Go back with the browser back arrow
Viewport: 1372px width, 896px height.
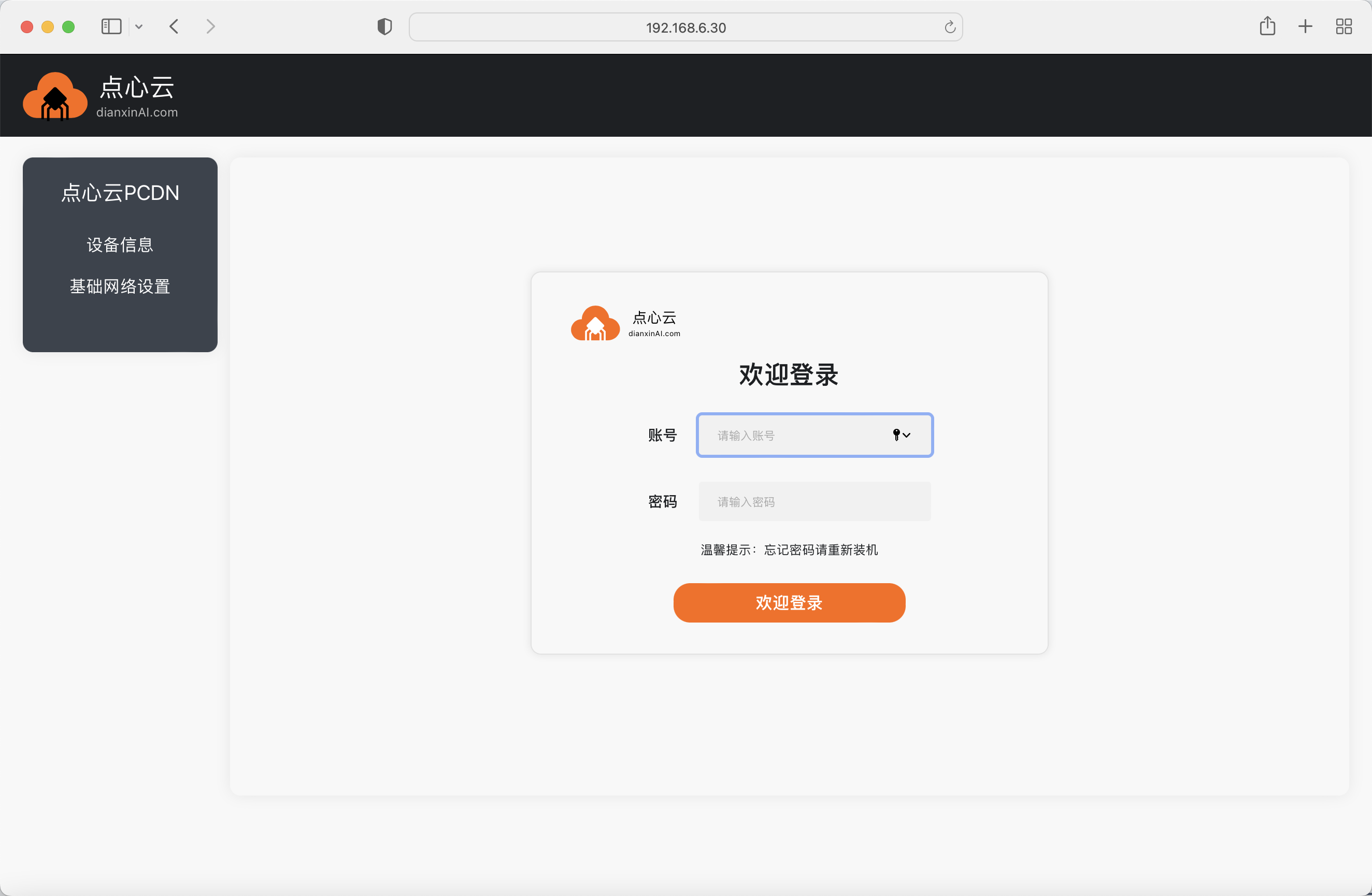click(x=174, y=26)
